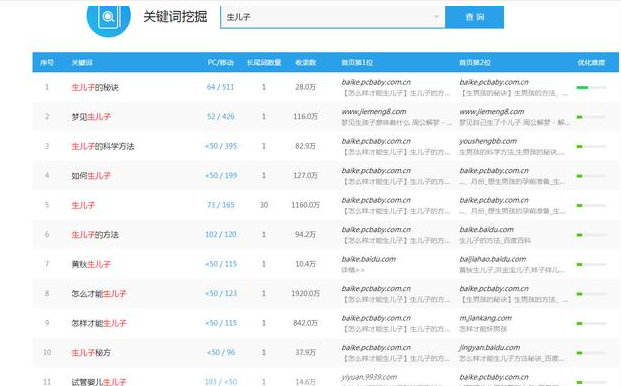The image size is (621, 386).
Task: Click the 首页第2位 column header
Action: point(475,63)
